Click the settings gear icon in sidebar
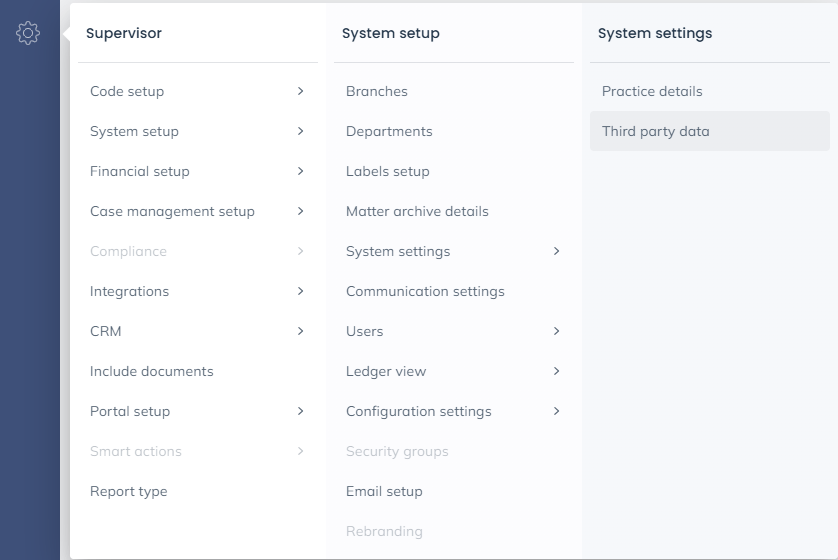The width and height of the screenshot is (838, 560). point(28,33)
